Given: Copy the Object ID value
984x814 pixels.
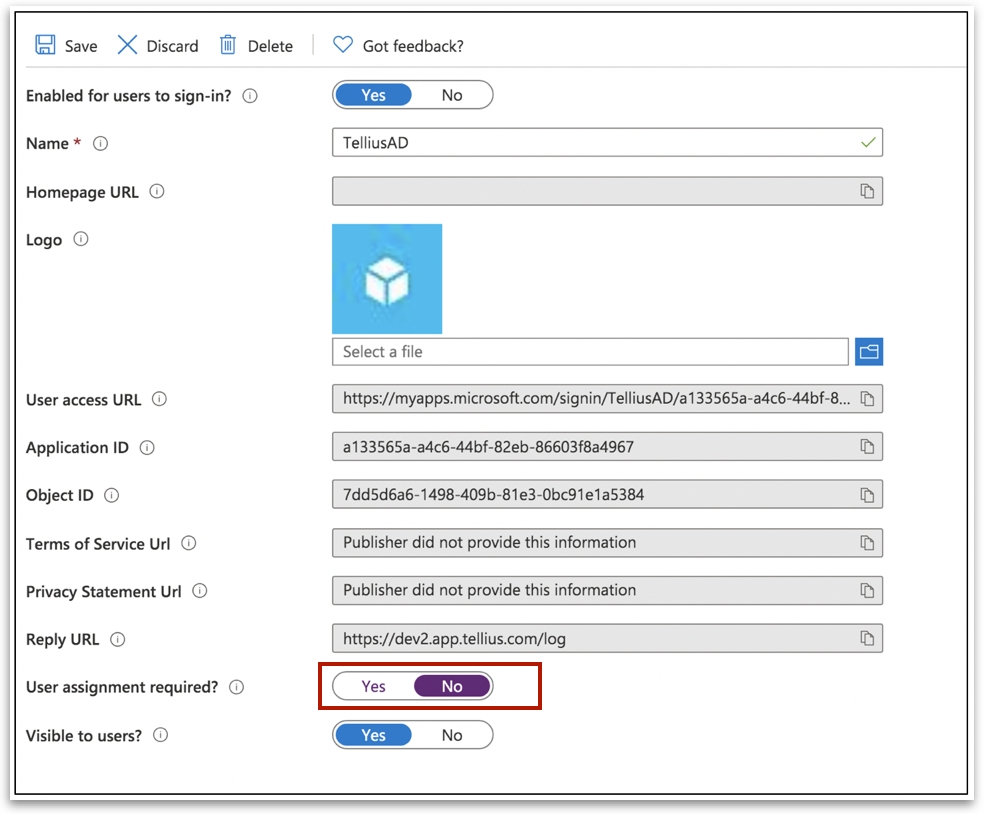Looking at the screenshot, I should click(867, 495).
